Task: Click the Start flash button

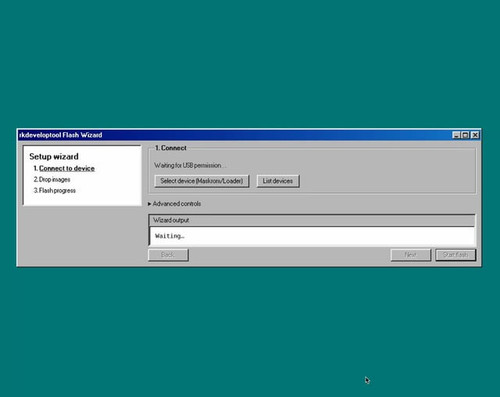Action: tap(455, 255)
